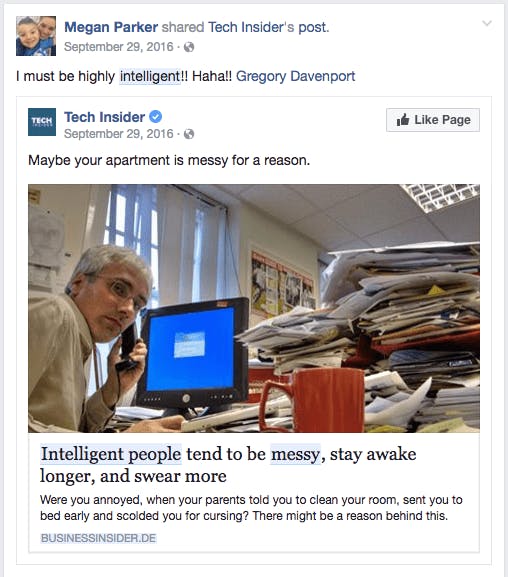Open the post options chevron menu
This screenshot has width=508, height=577.
point(487,24)
